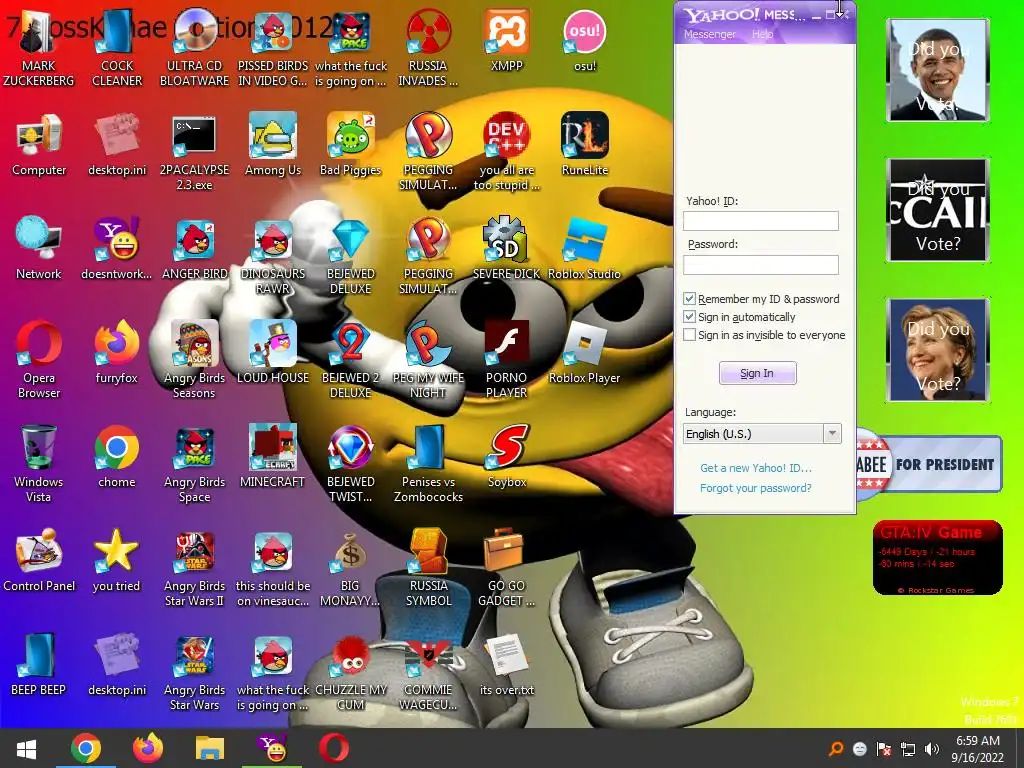
Task: Select the BEEP BEEP desktop icon
Action: click(x=39, y=665)
